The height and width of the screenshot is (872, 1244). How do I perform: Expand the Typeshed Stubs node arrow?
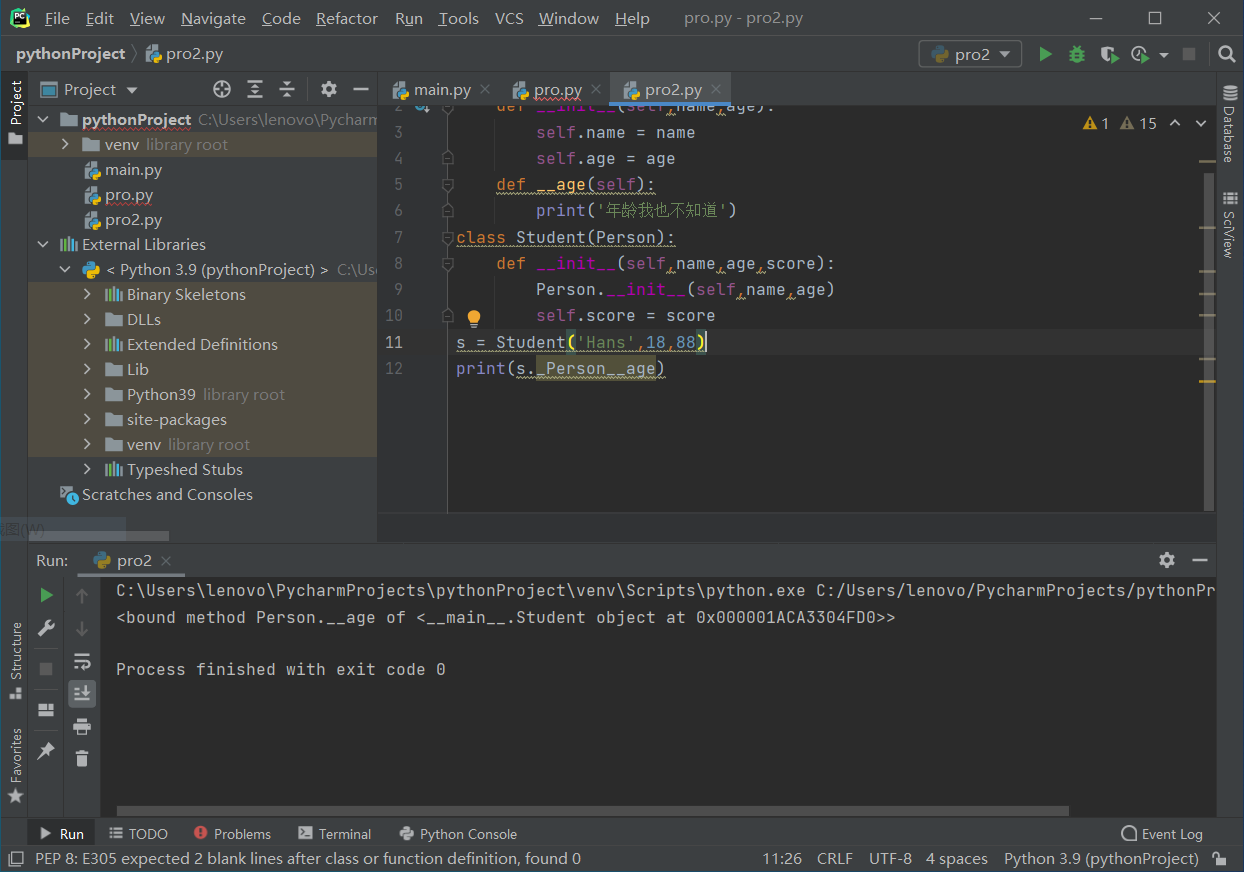point(87,470)
